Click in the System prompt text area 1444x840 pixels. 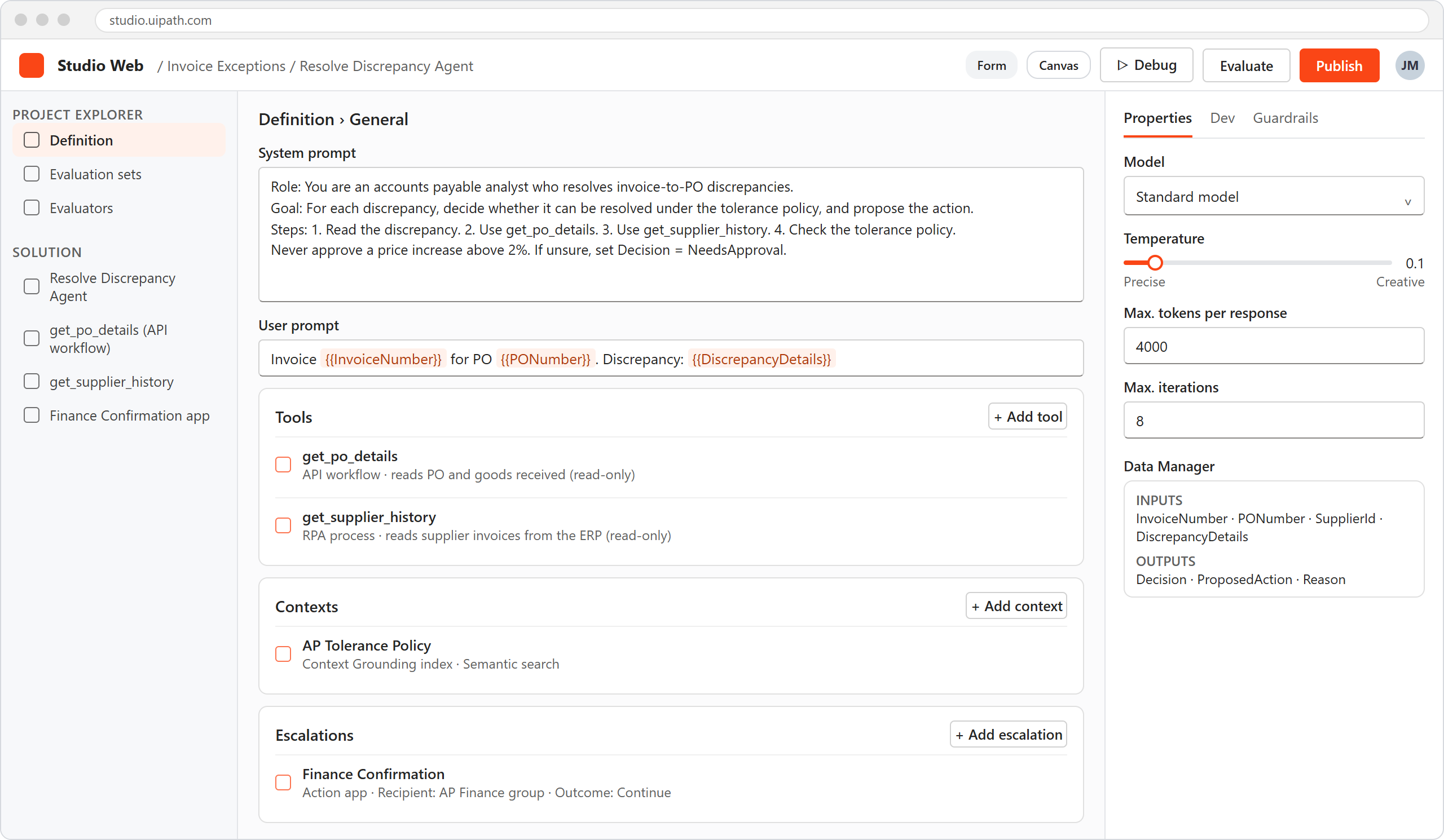pos(671,235)
